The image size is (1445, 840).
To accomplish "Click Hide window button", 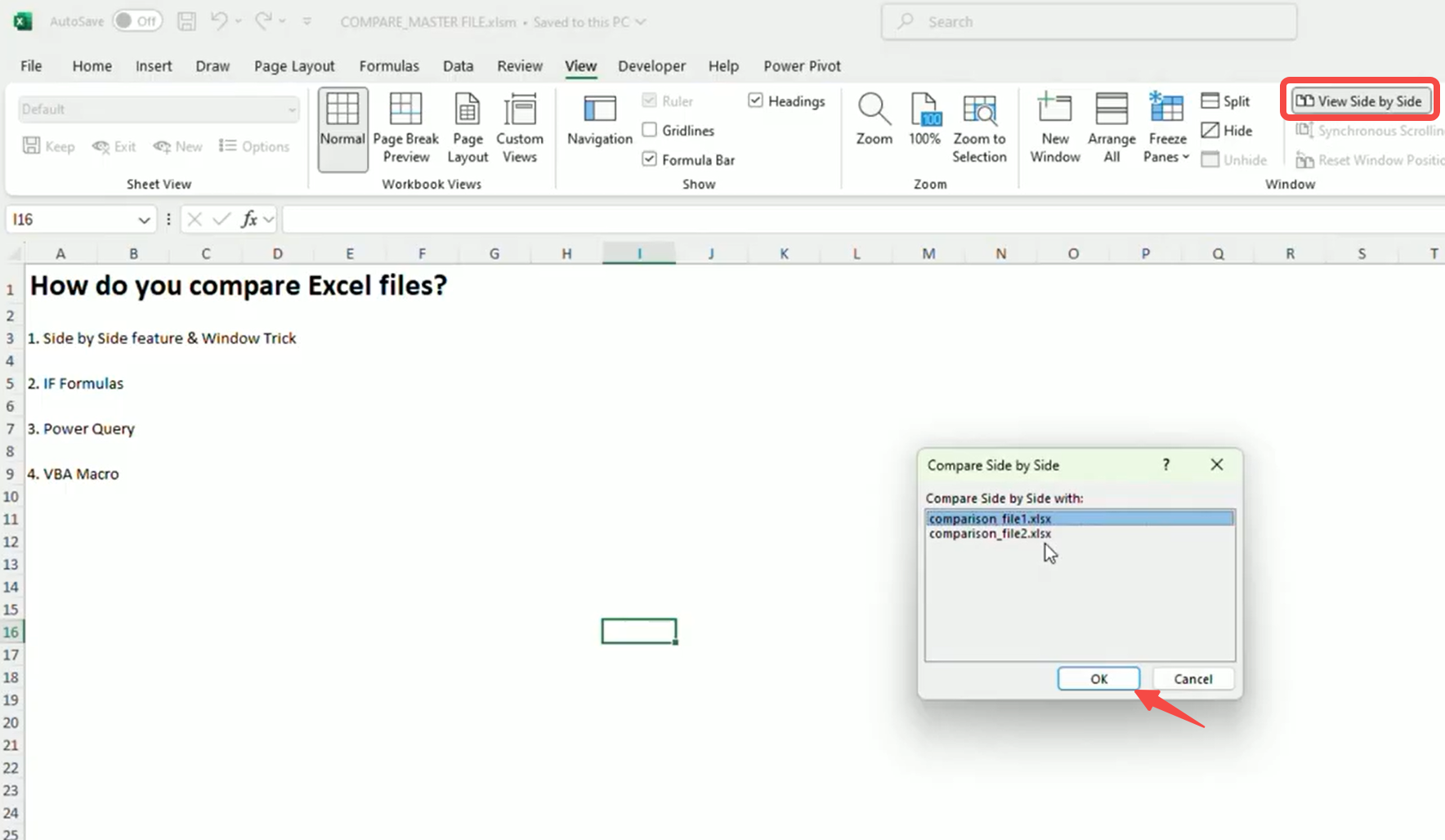I will point(1227,131).
